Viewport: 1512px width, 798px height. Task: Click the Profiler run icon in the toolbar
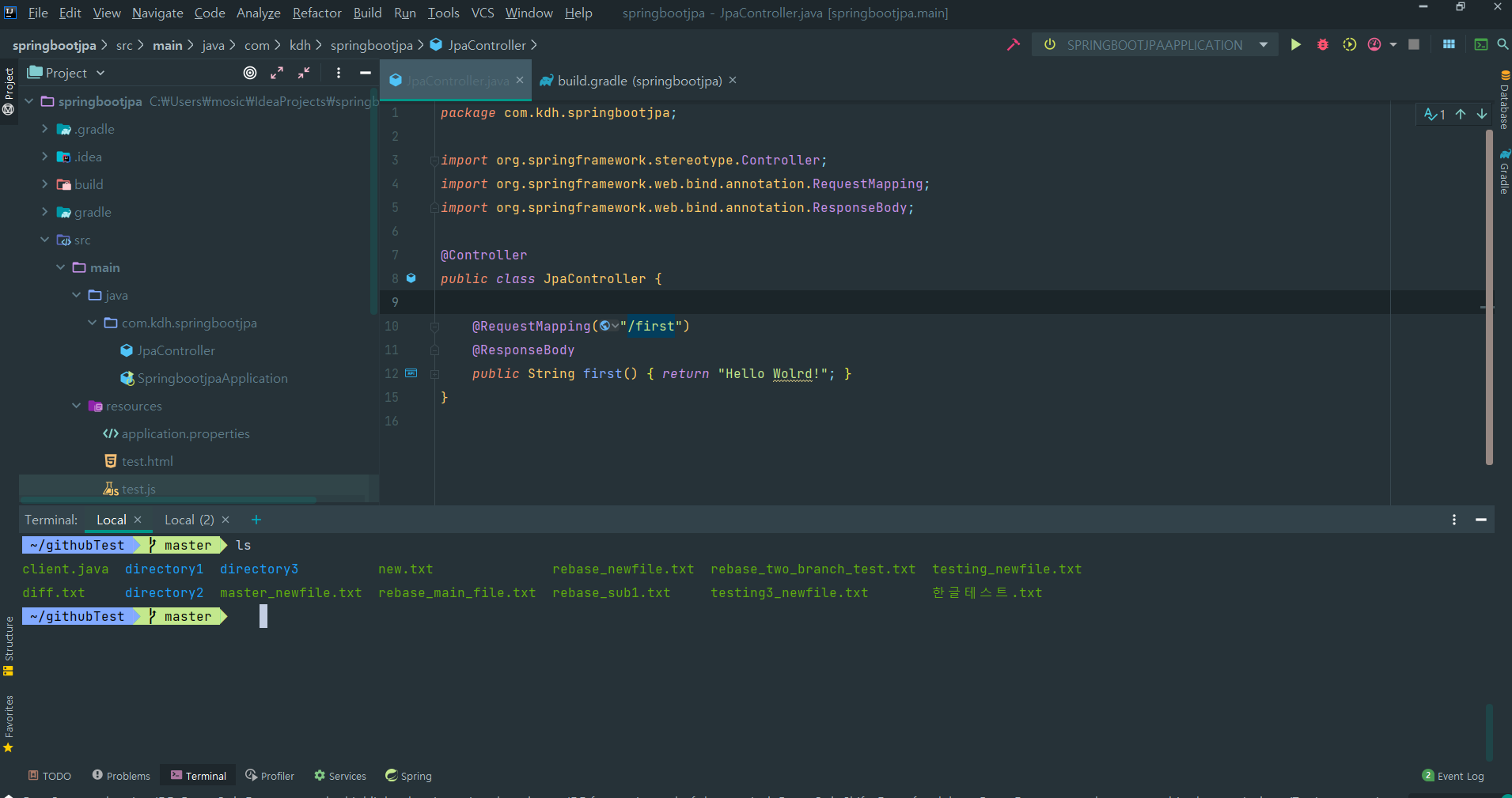click(x=1375, y=45)
